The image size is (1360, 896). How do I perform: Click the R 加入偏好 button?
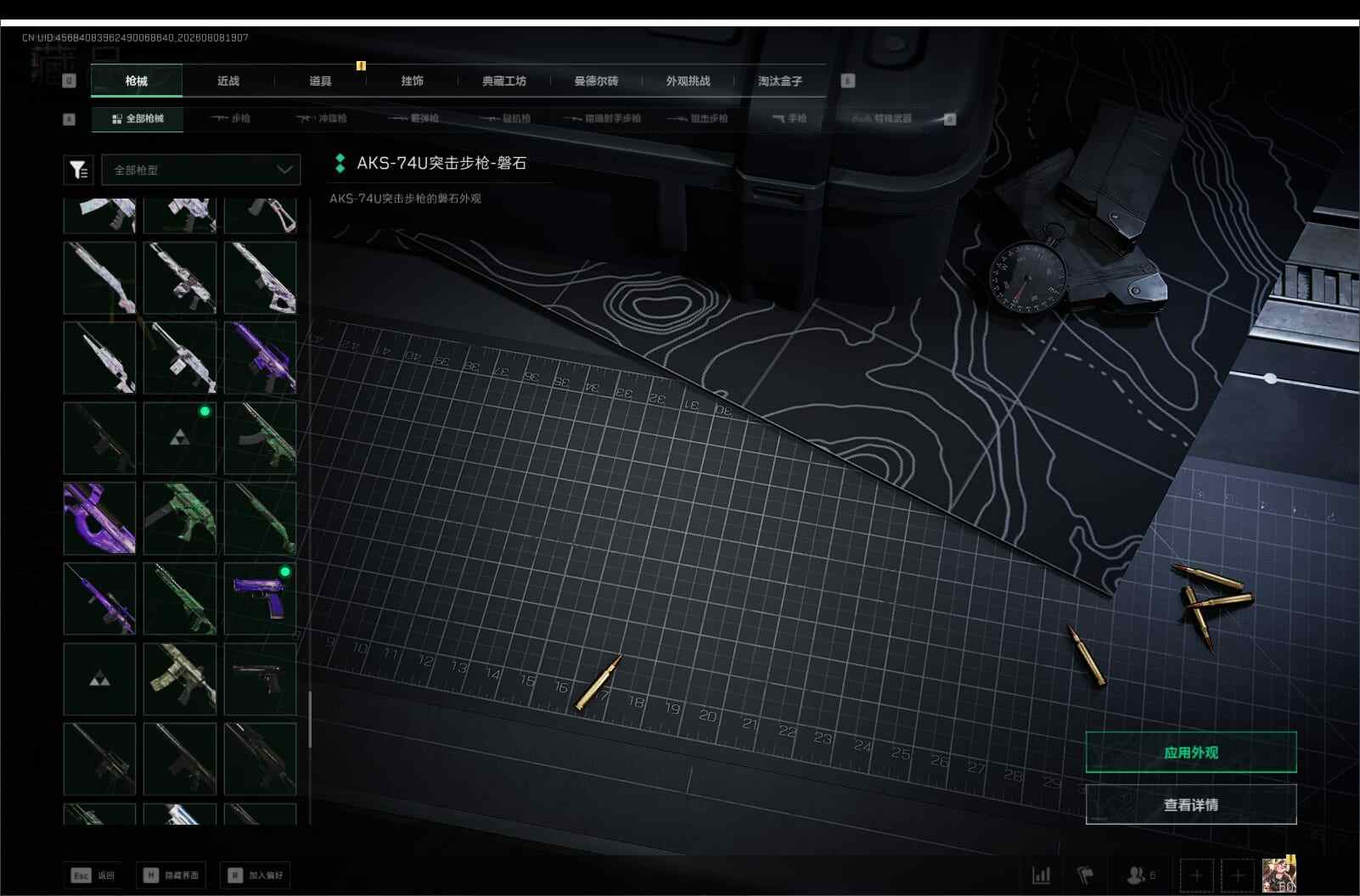pos(255,875)
